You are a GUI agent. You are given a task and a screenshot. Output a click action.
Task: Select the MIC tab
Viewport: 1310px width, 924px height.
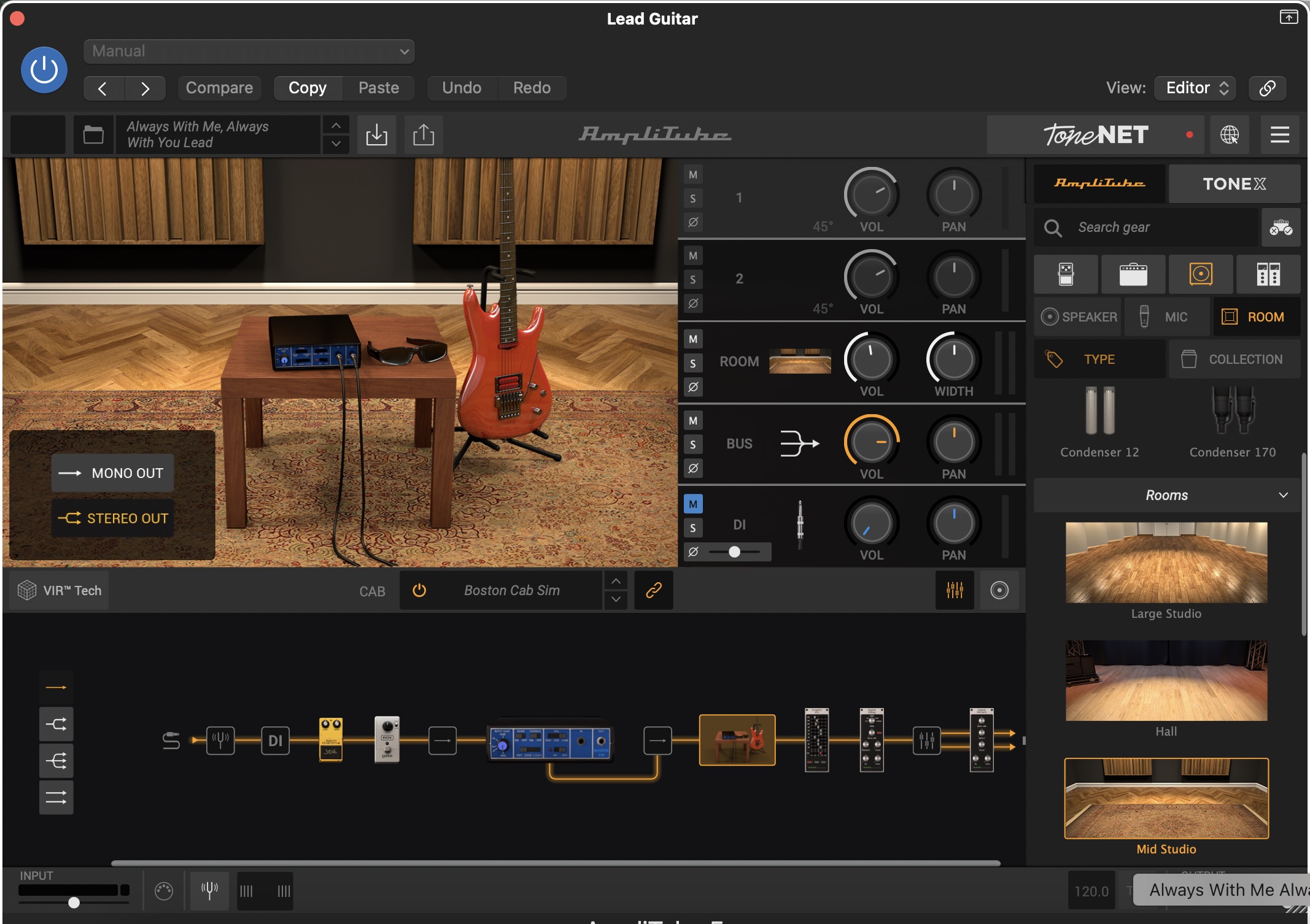click(1167, 317)
